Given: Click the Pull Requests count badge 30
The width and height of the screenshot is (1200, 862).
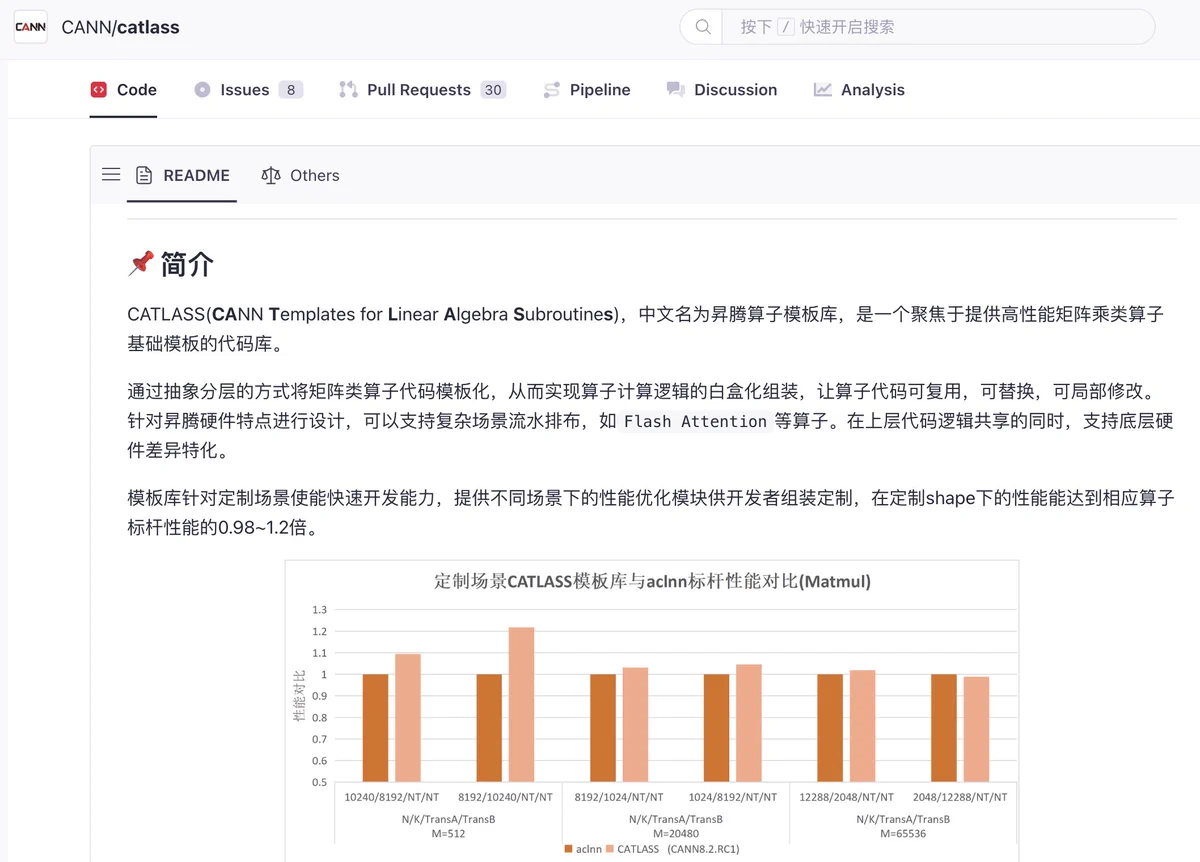Looking at the screenshot, I should (x=493, y=90).
